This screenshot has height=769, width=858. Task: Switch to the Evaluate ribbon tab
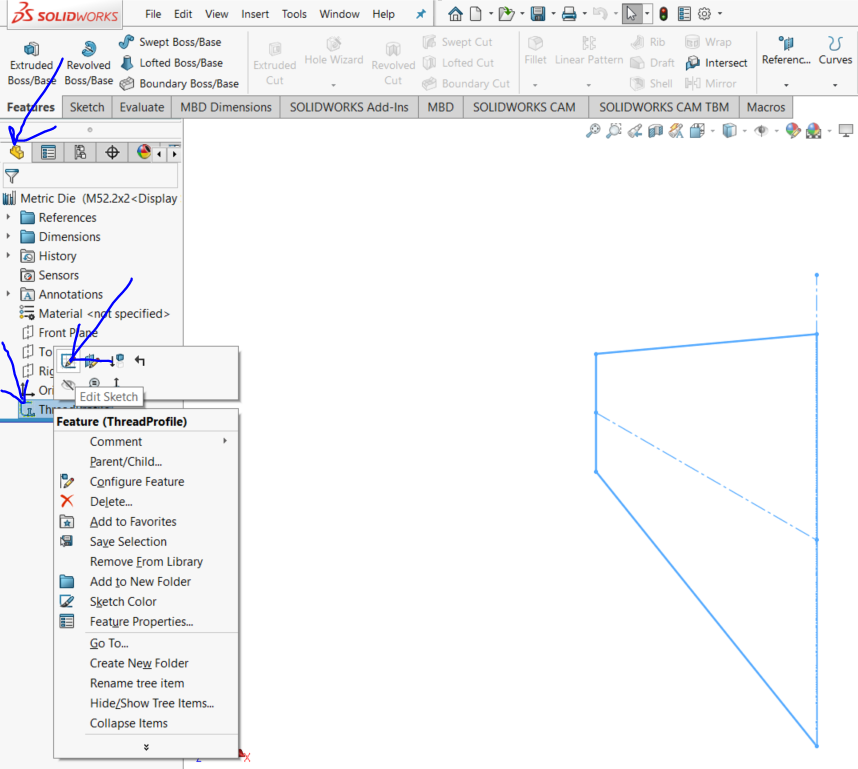142,107
